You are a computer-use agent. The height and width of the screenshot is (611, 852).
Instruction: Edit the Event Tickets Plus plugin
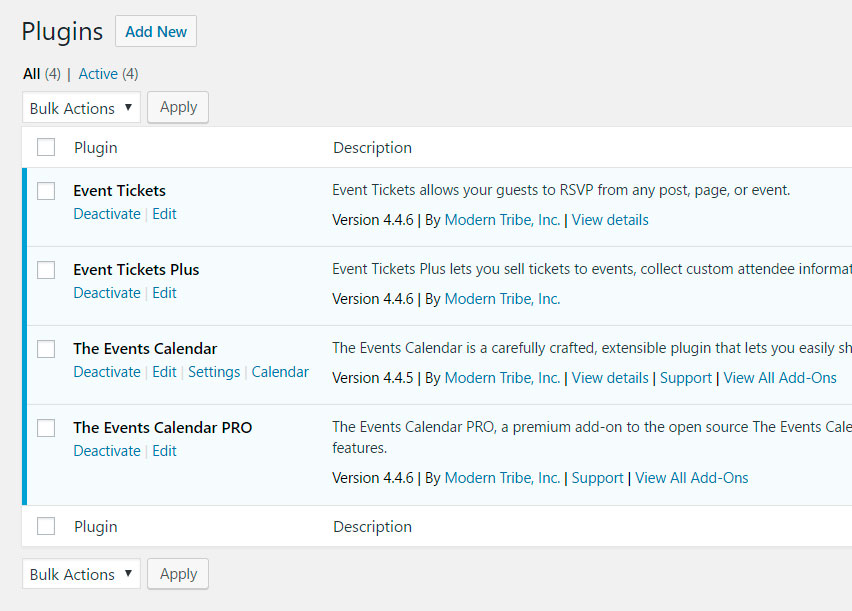[x=164, y=293]
